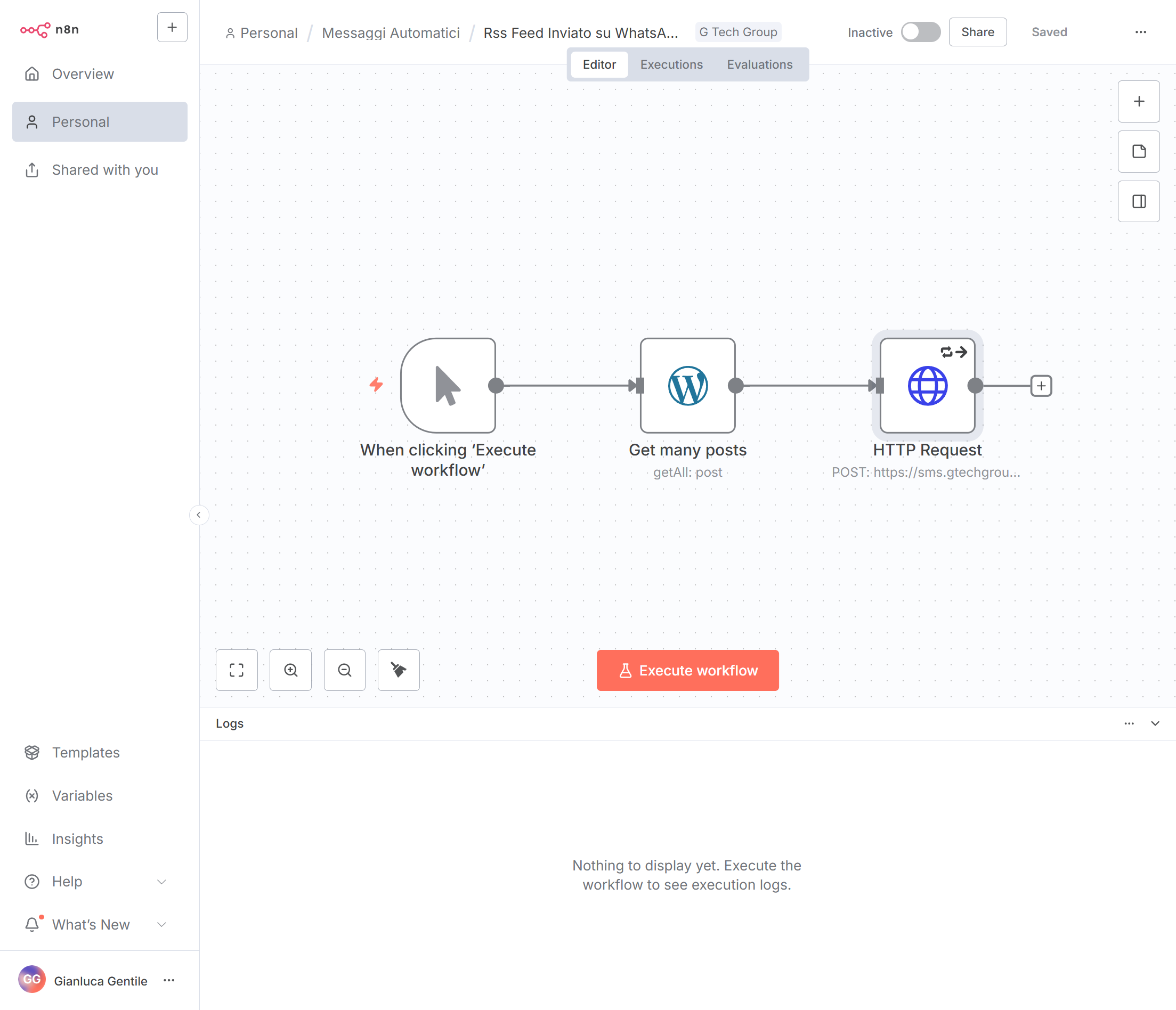Open the Share dialog button
The image size is (1176, 1010).
[x=977, y=32]
